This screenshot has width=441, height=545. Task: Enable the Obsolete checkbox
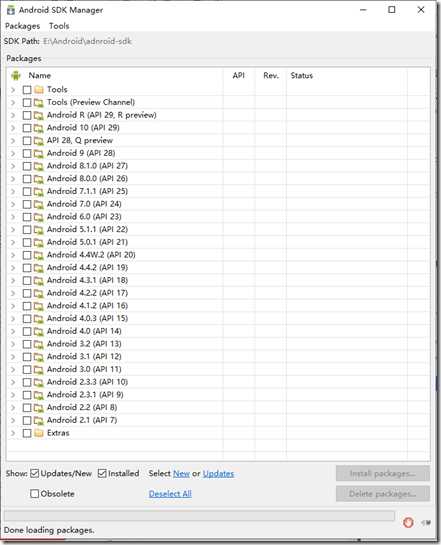click(34, 494)
